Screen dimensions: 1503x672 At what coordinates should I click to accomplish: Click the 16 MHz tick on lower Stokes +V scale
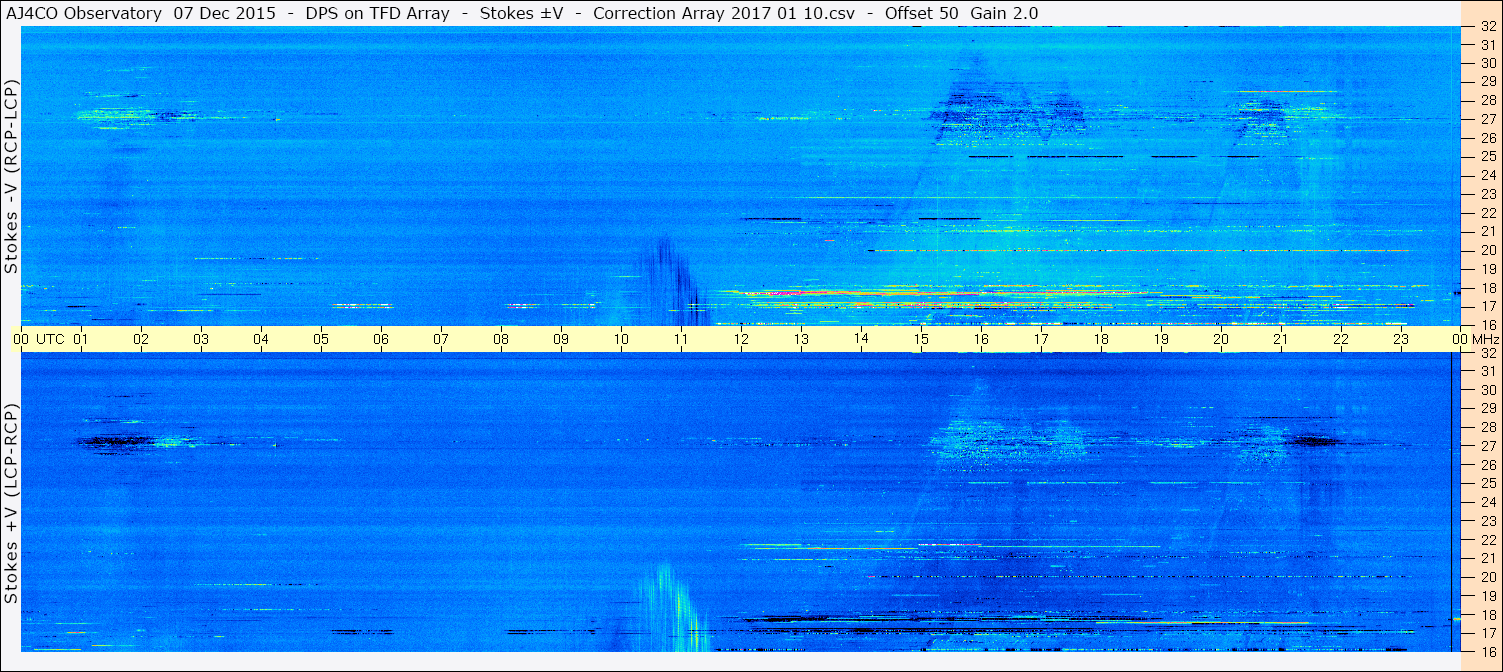(1487, 651)
